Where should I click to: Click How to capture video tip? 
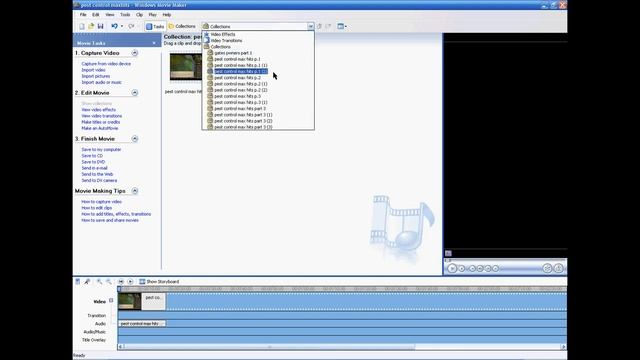[x=101, y=202]
